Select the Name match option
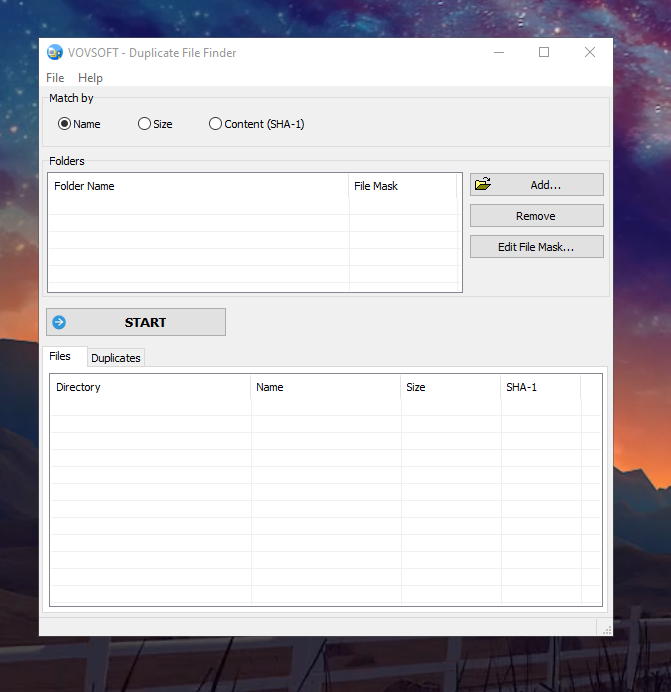Image resolution: width=671 pixels, height=692 pixels. point(65,124)
